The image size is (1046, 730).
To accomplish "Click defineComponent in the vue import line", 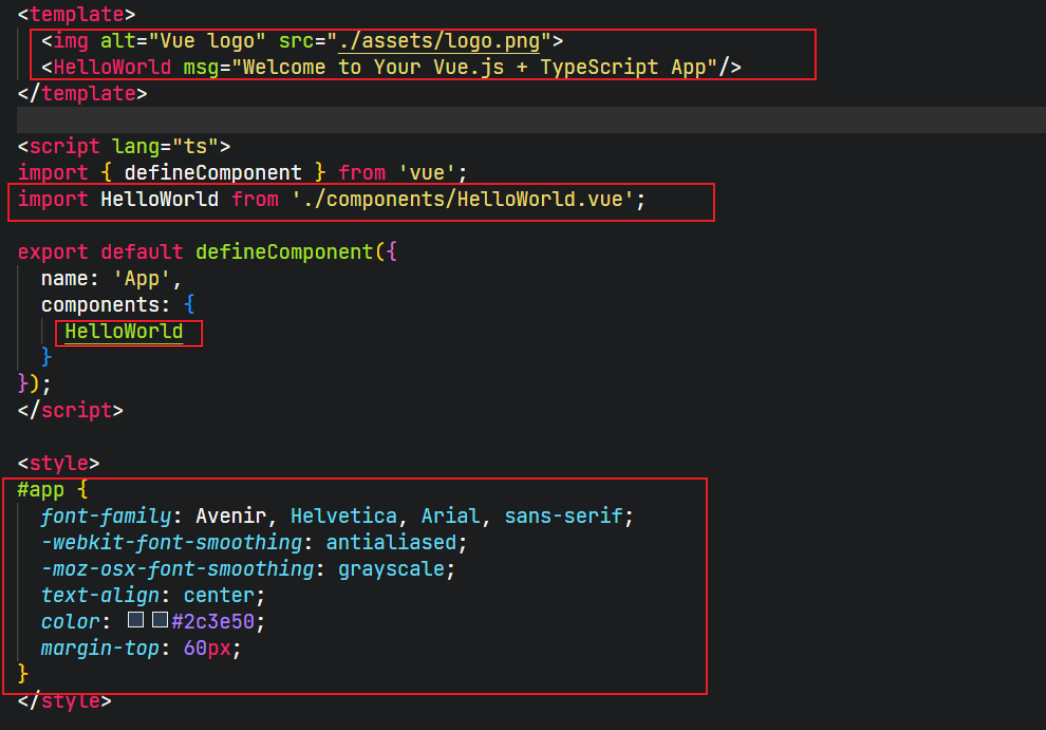I will [x=213, y=173].
